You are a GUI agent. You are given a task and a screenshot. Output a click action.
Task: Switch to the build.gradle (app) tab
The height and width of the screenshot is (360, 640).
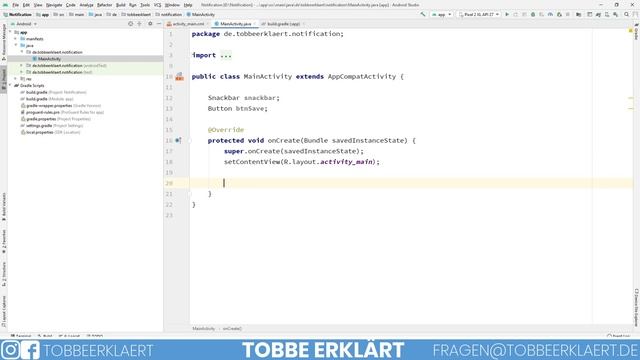click(283, 24)
